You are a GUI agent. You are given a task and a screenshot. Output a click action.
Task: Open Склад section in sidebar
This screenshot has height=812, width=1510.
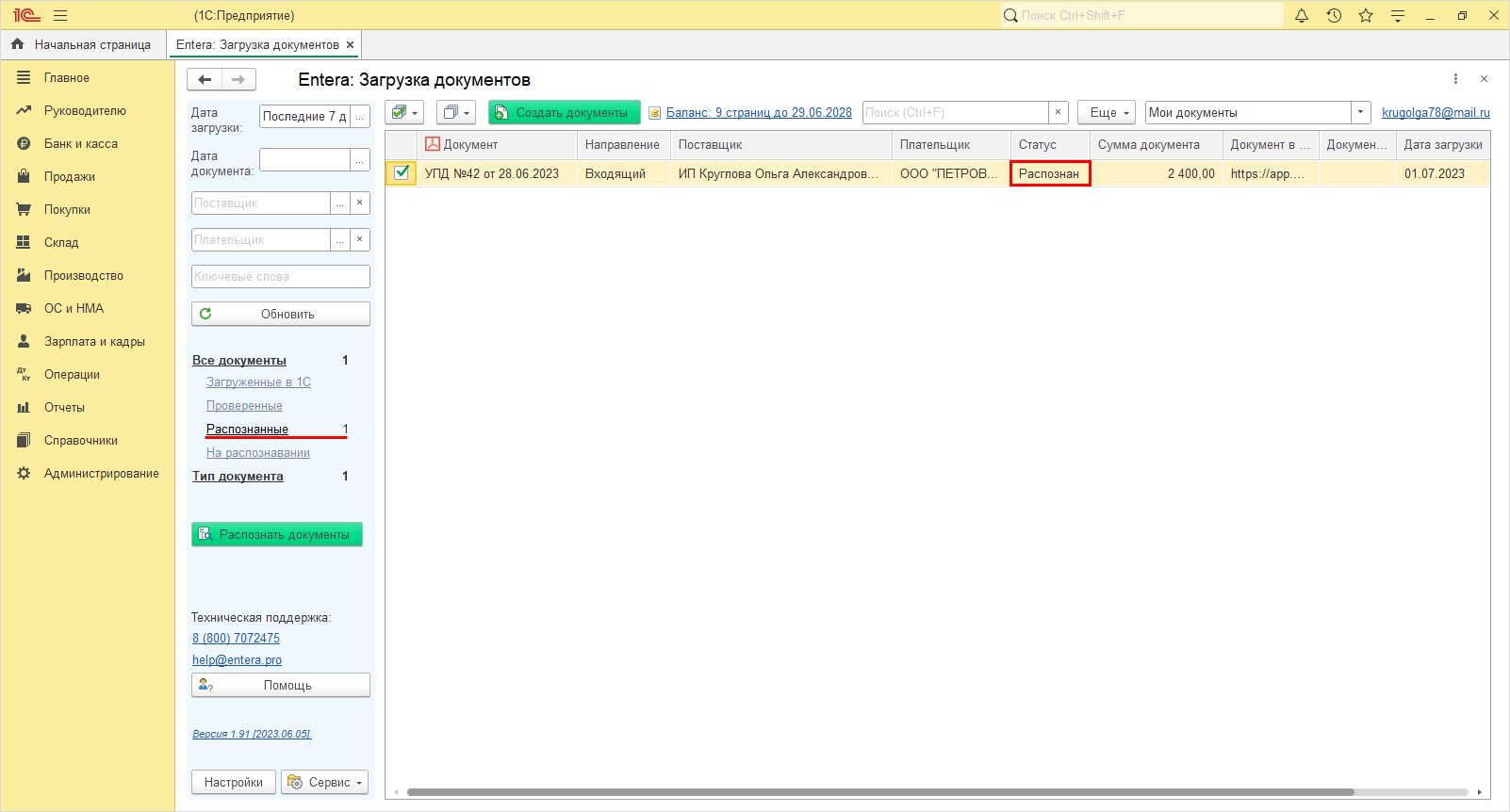88,243
